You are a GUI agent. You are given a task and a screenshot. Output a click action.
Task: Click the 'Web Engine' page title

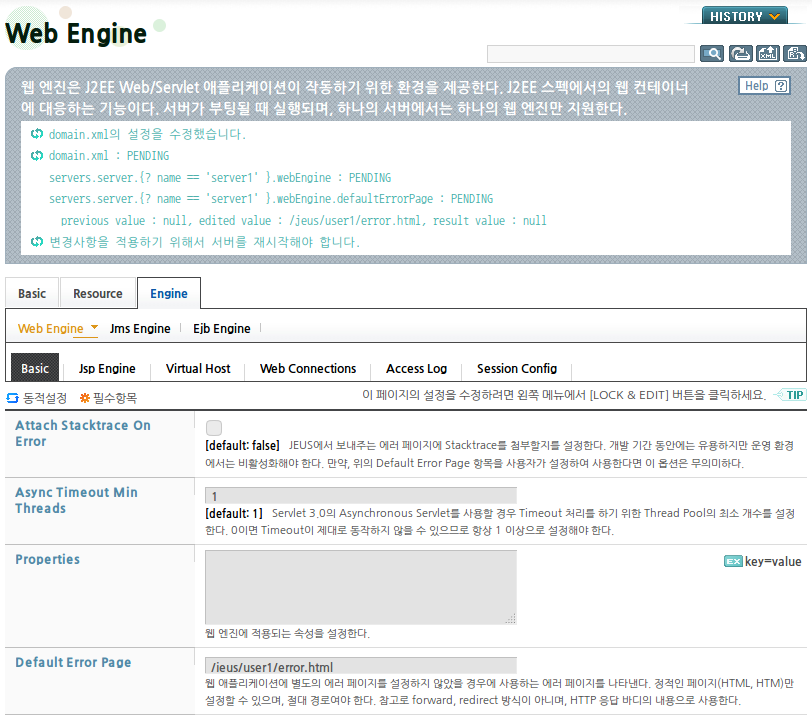click(x=76, y=34)
